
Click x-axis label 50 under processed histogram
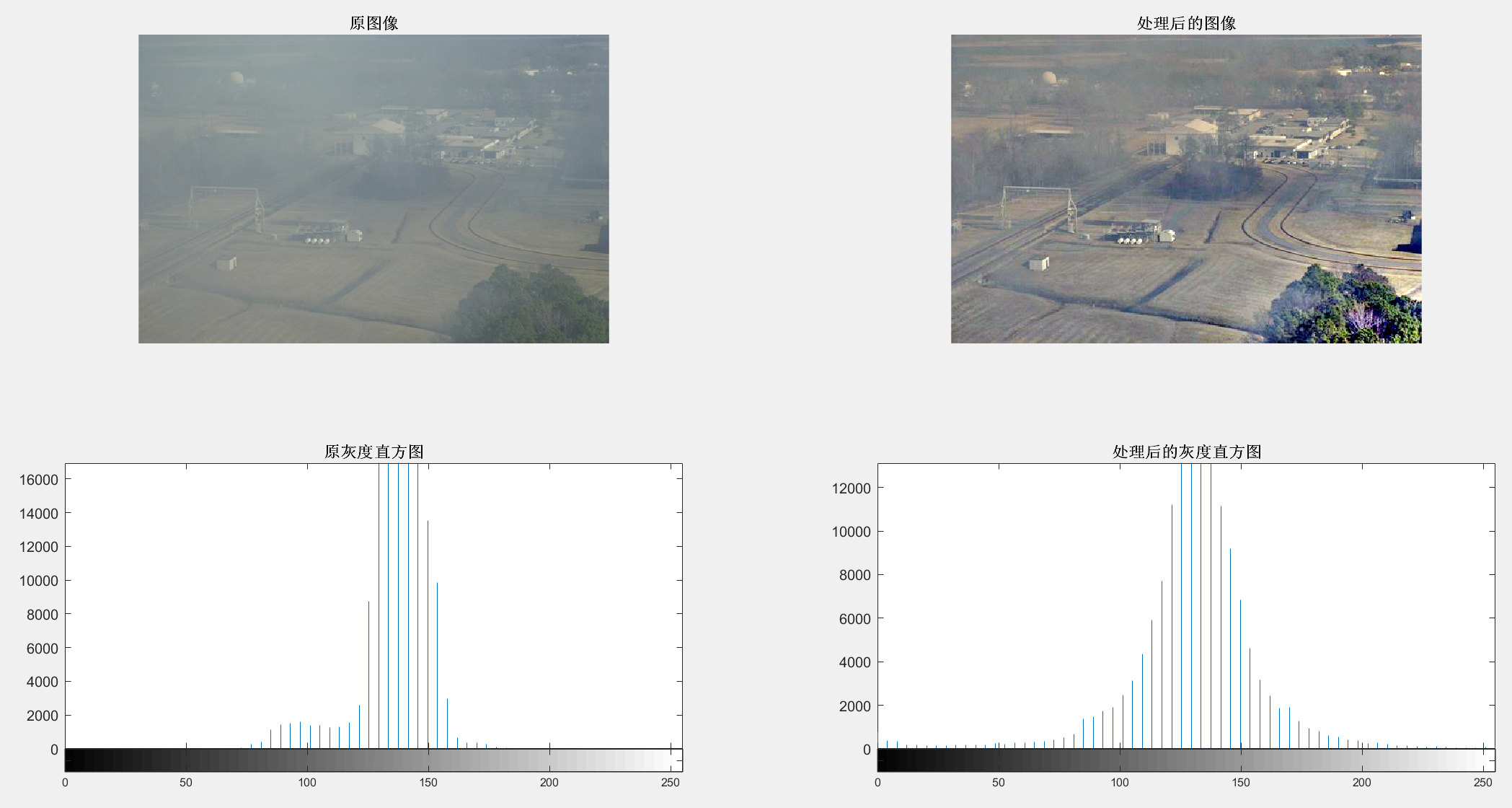click(x=999, y=783)
